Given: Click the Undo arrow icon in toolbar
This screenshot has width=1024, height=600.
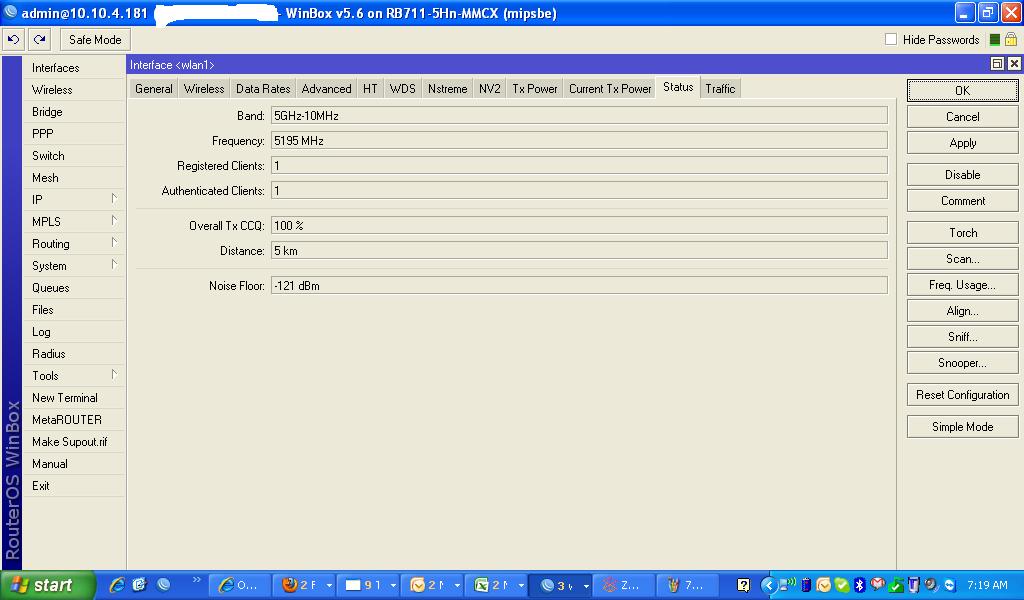Looking at the screenshot, I should [13, 40].
